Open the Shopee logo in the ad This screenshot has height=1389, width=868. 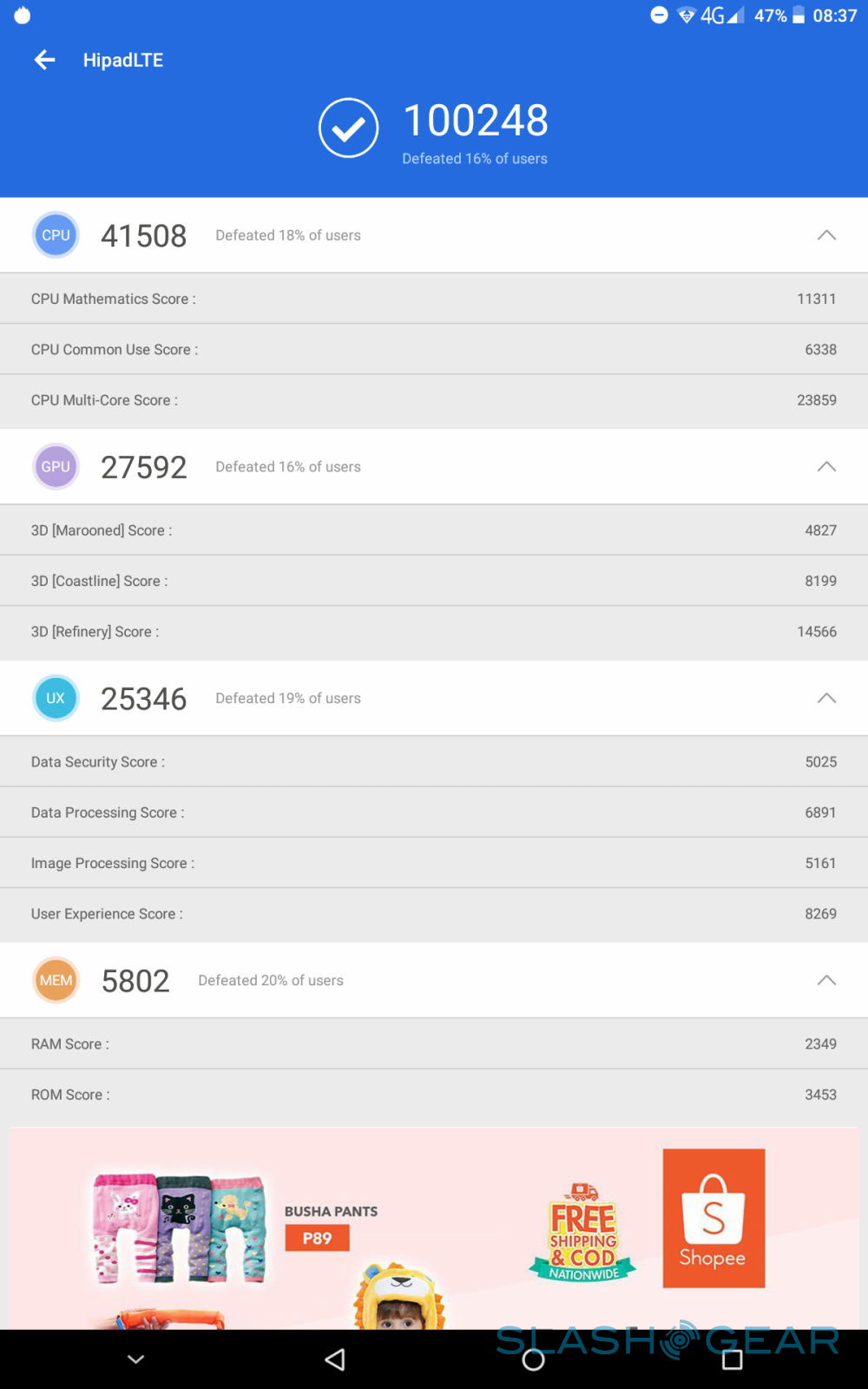point(713,1218)
